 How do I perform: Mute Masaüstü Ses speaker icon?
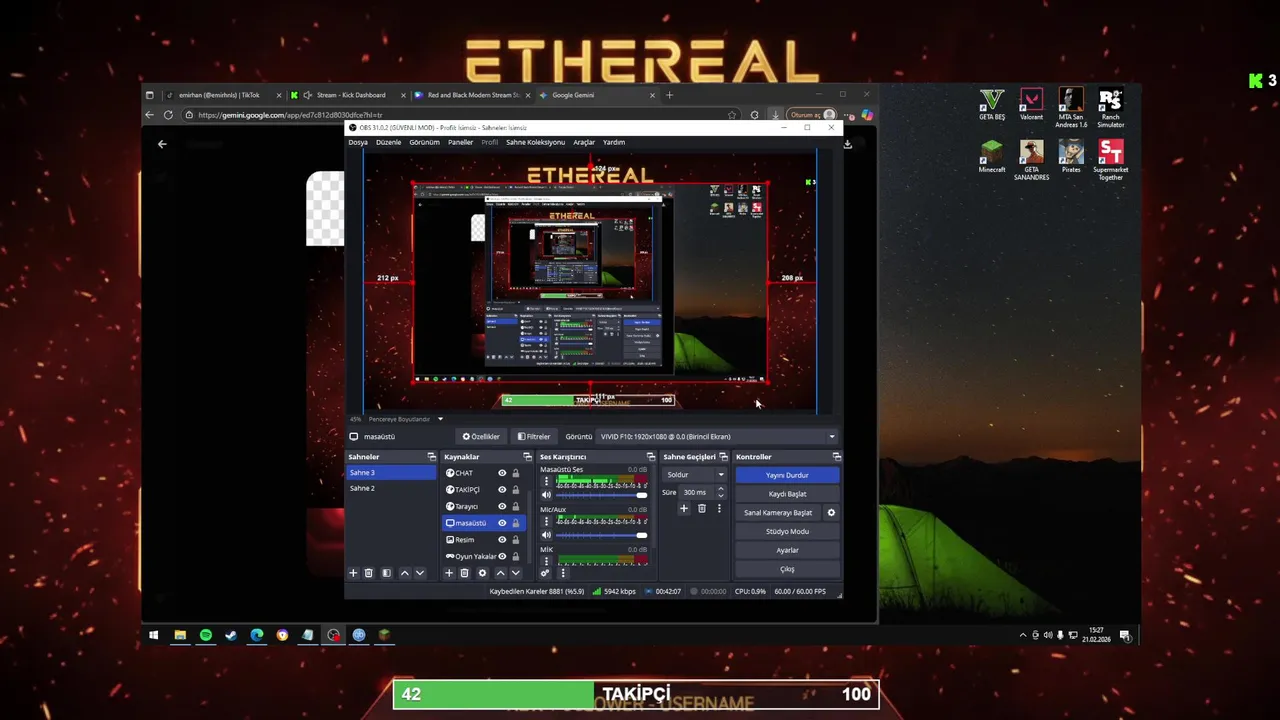click(x=546, y=495)
